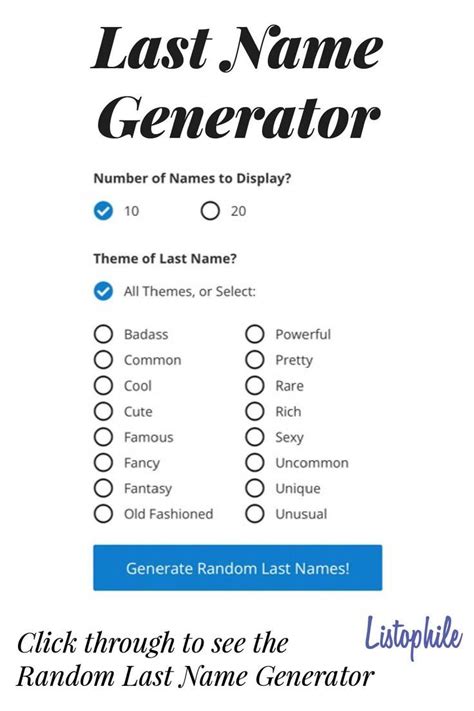Select the Powerful theme option
474x711 pixels.
click(255, 334)
